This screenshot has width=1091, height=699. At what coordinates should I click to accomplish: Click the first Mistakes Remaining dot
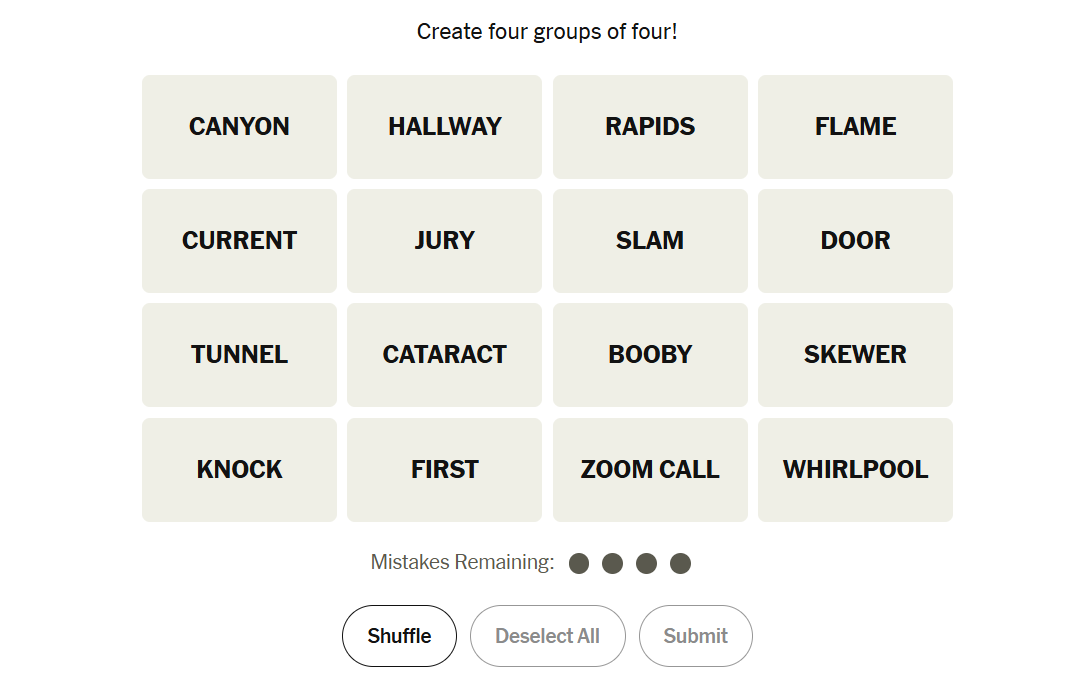(579, 564)
